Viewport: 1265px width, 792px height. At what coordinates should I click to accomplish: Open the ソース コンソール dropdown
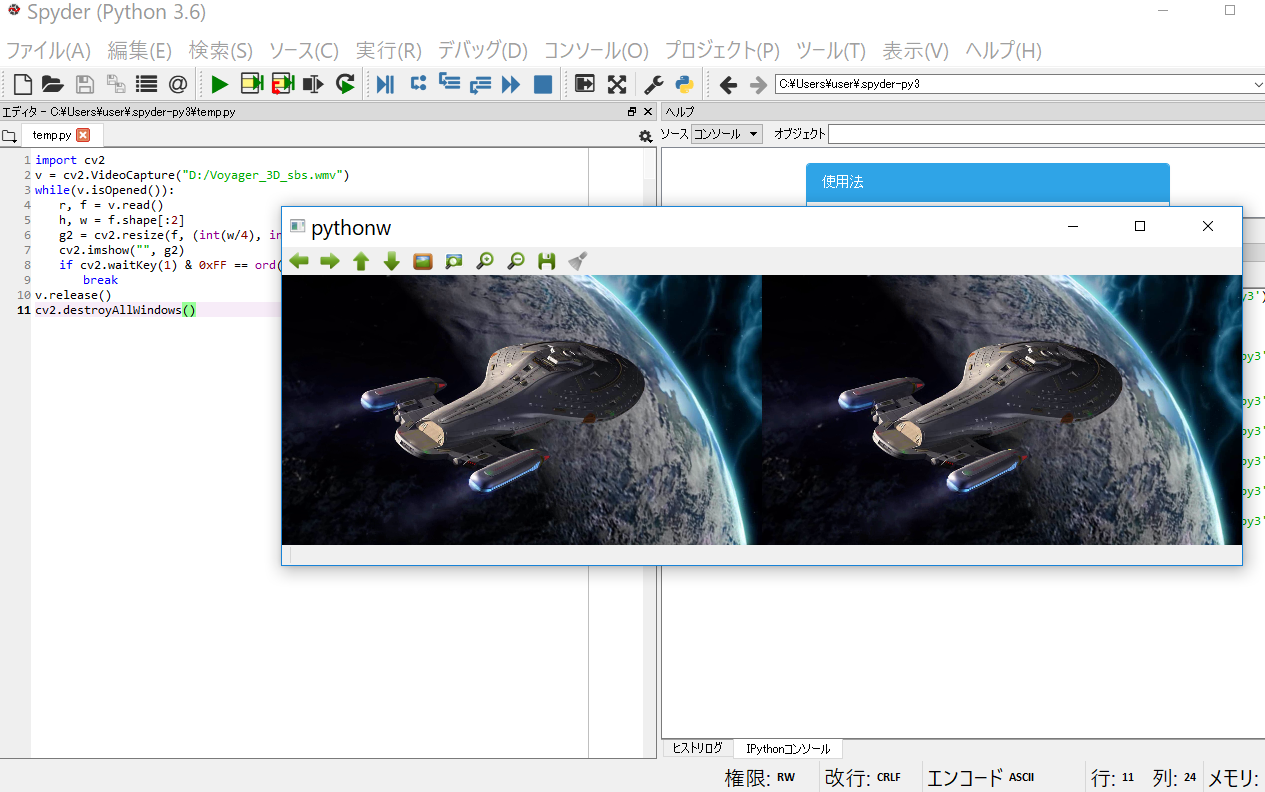click(727, 134)
